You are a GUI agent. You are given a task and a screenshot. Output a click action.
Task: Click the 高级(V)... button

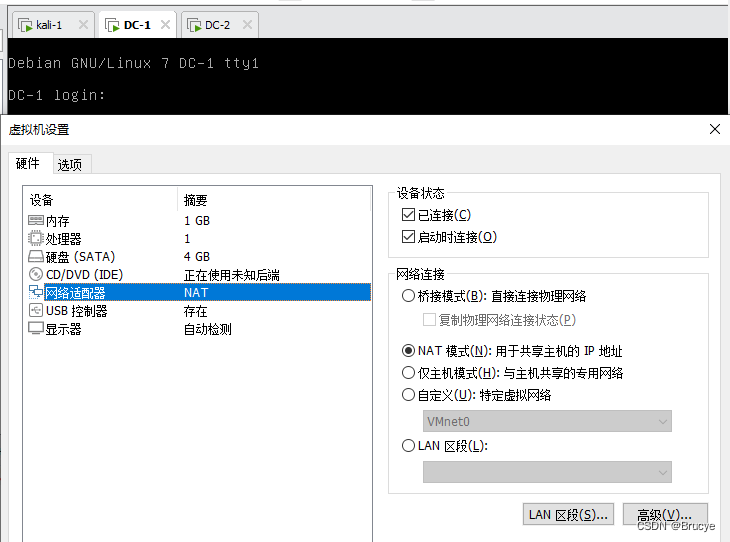(x=665, y=514)
